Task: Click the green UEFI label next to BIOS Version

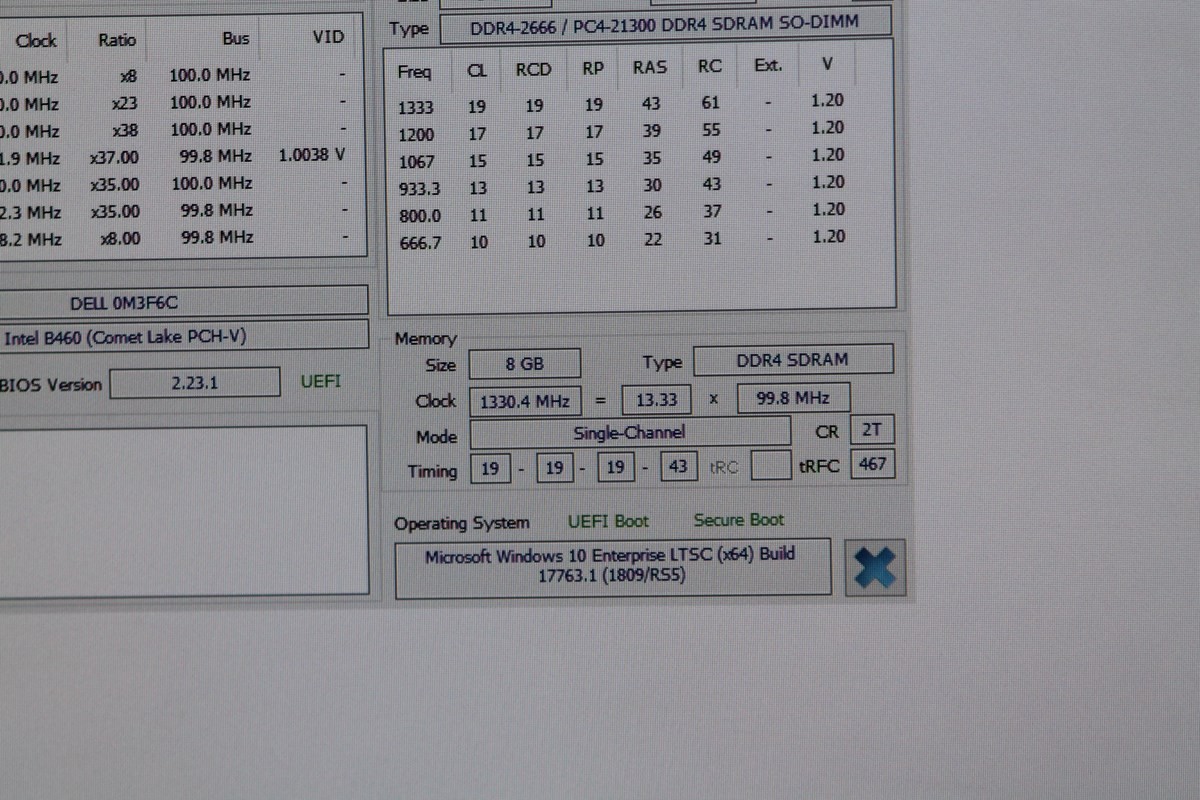Action: [321, 381]
